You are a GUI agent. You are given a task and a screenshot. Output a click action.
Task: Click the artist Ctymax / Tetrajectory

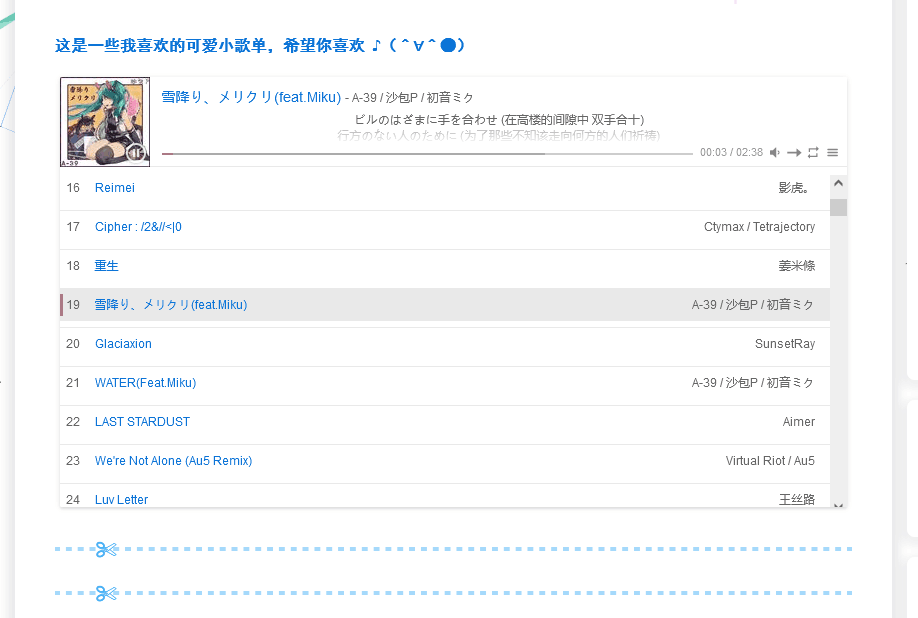point(759,227)
